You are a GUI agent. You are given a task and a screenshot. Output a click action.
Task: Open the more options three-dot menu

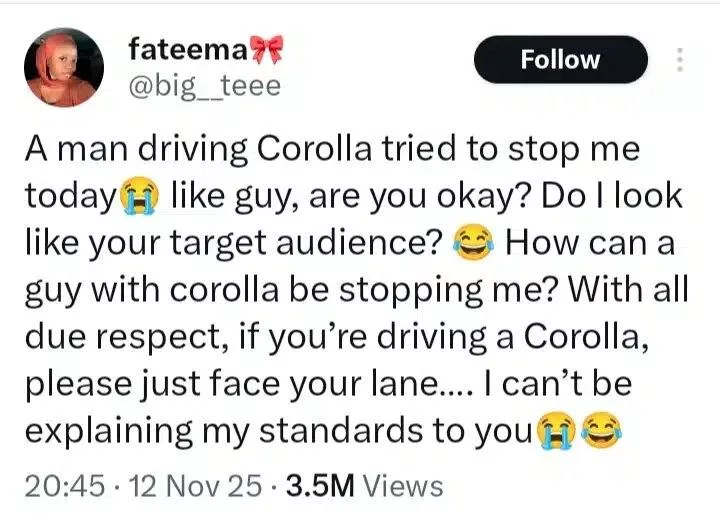(680, 60)
